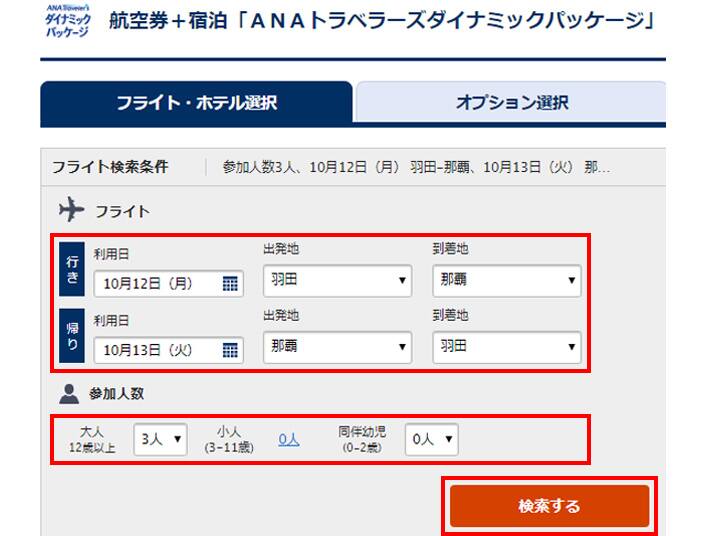The image size is (706, 536).
Task: Expand the outbound 出発地 dropdown showing 羽田
Action: [337, 281]
